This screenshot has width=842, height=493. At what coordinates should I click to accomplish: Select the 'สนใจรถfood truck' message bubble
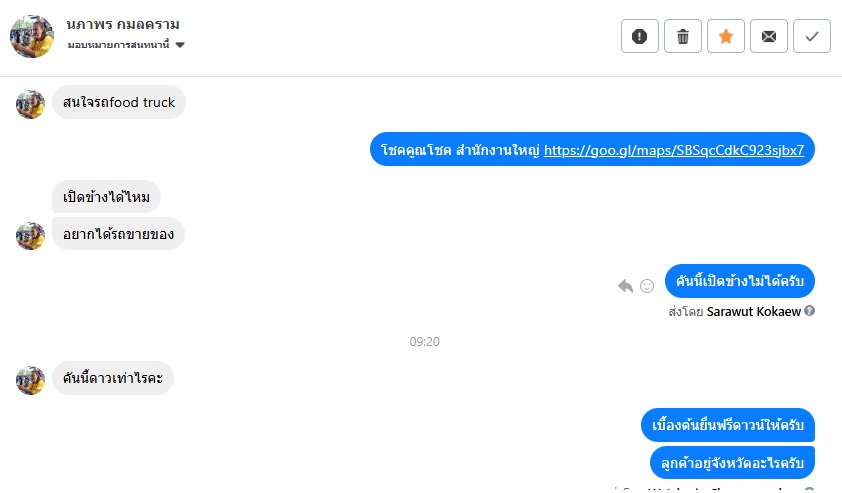point(119,102)
